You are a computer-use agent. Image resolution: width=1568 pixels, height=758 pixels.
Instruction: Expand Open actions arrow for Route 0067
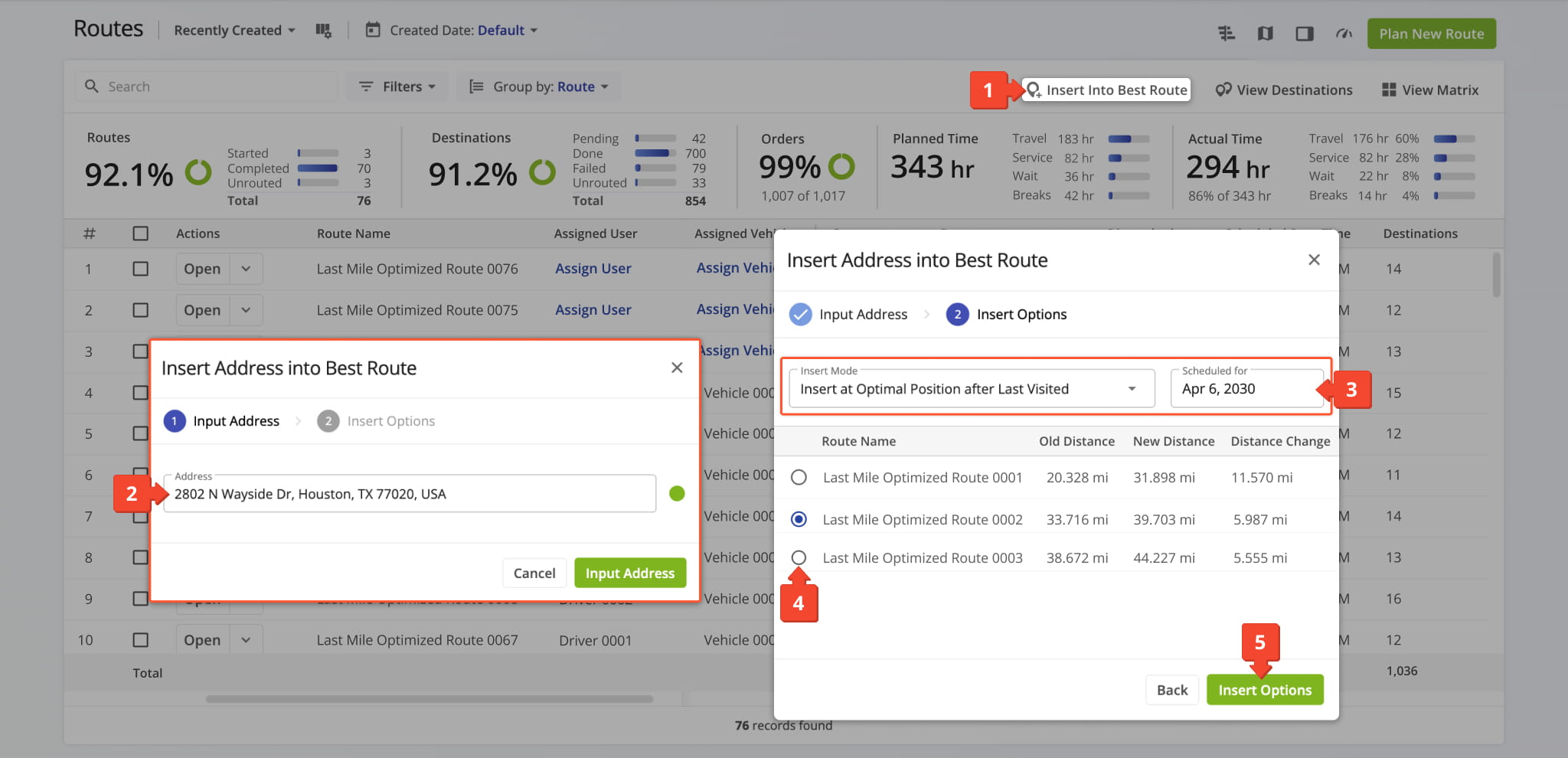(x=246, y=640)
